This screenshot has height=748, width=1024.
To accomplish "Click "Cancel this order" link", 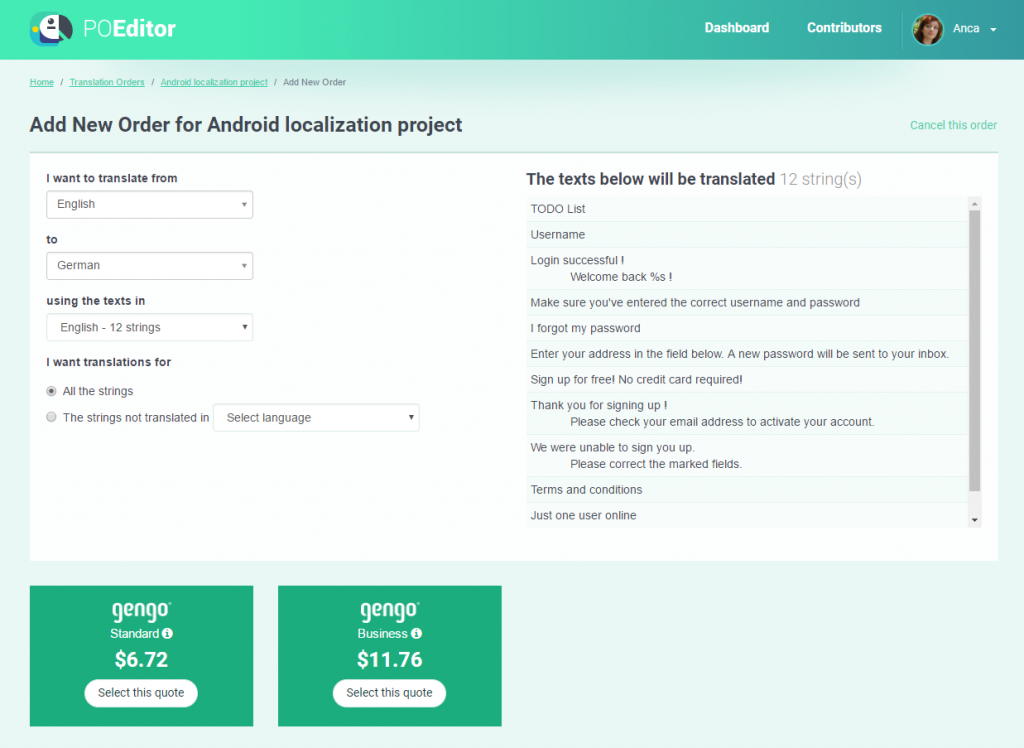I will [952, 125].
